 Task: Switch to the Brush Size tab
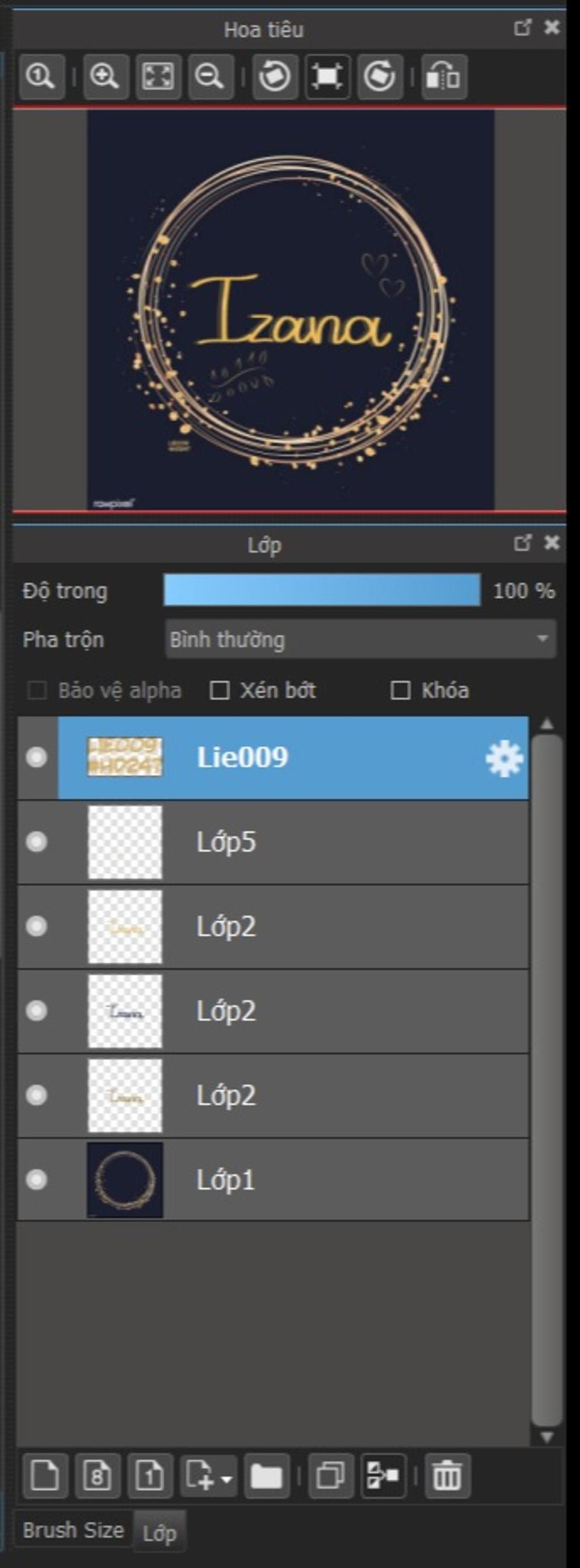coord(73,1530)
